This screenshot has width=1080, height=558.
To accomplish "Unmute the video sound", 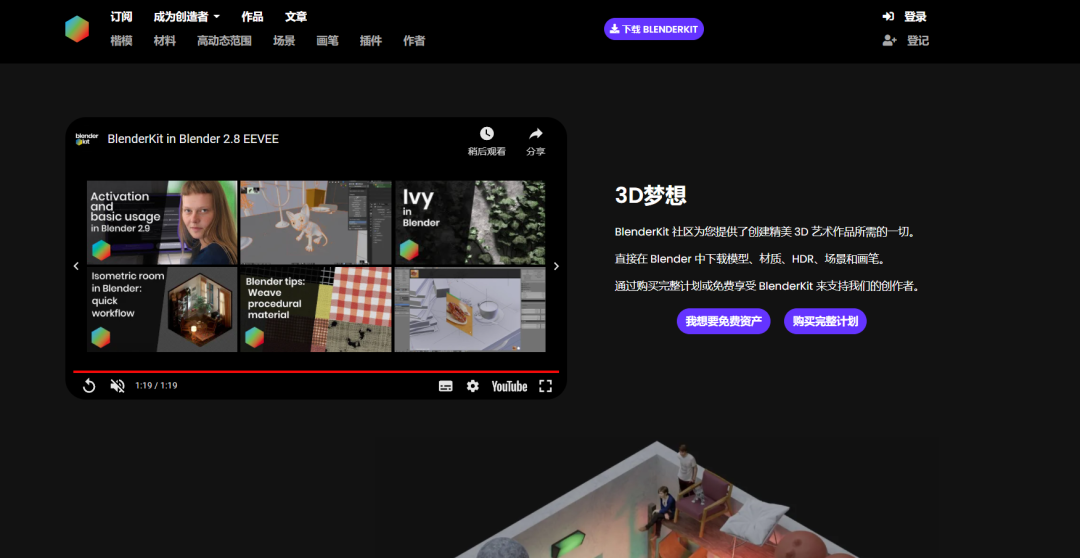I will [118, 386].
